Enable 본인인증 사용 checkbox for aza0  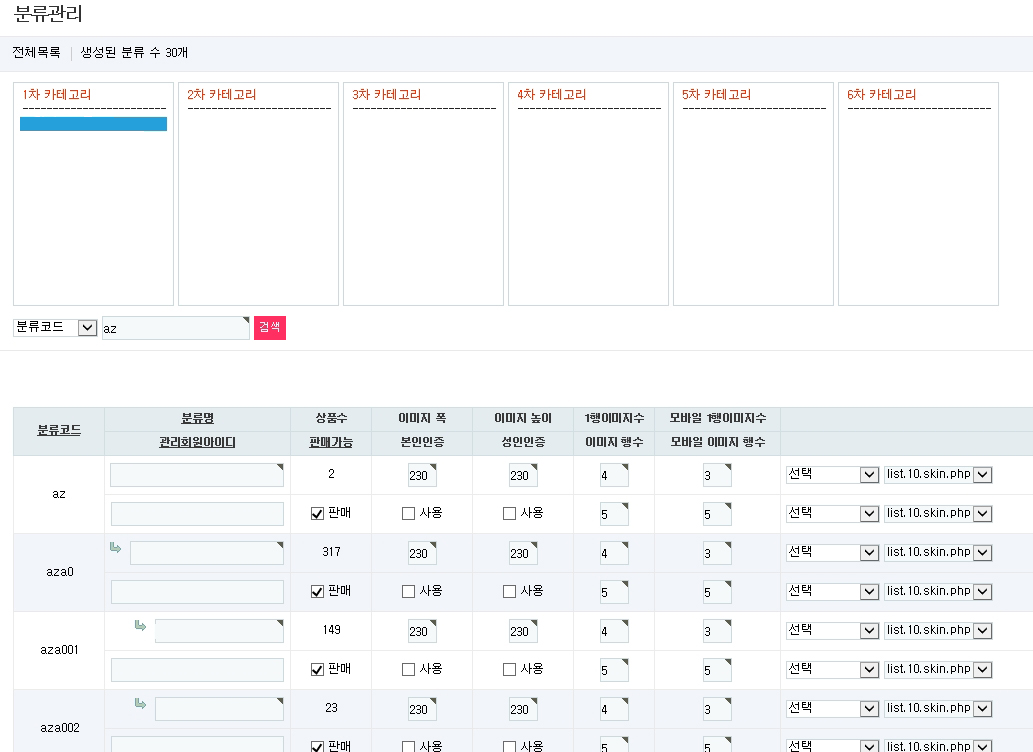click(408, 592)
